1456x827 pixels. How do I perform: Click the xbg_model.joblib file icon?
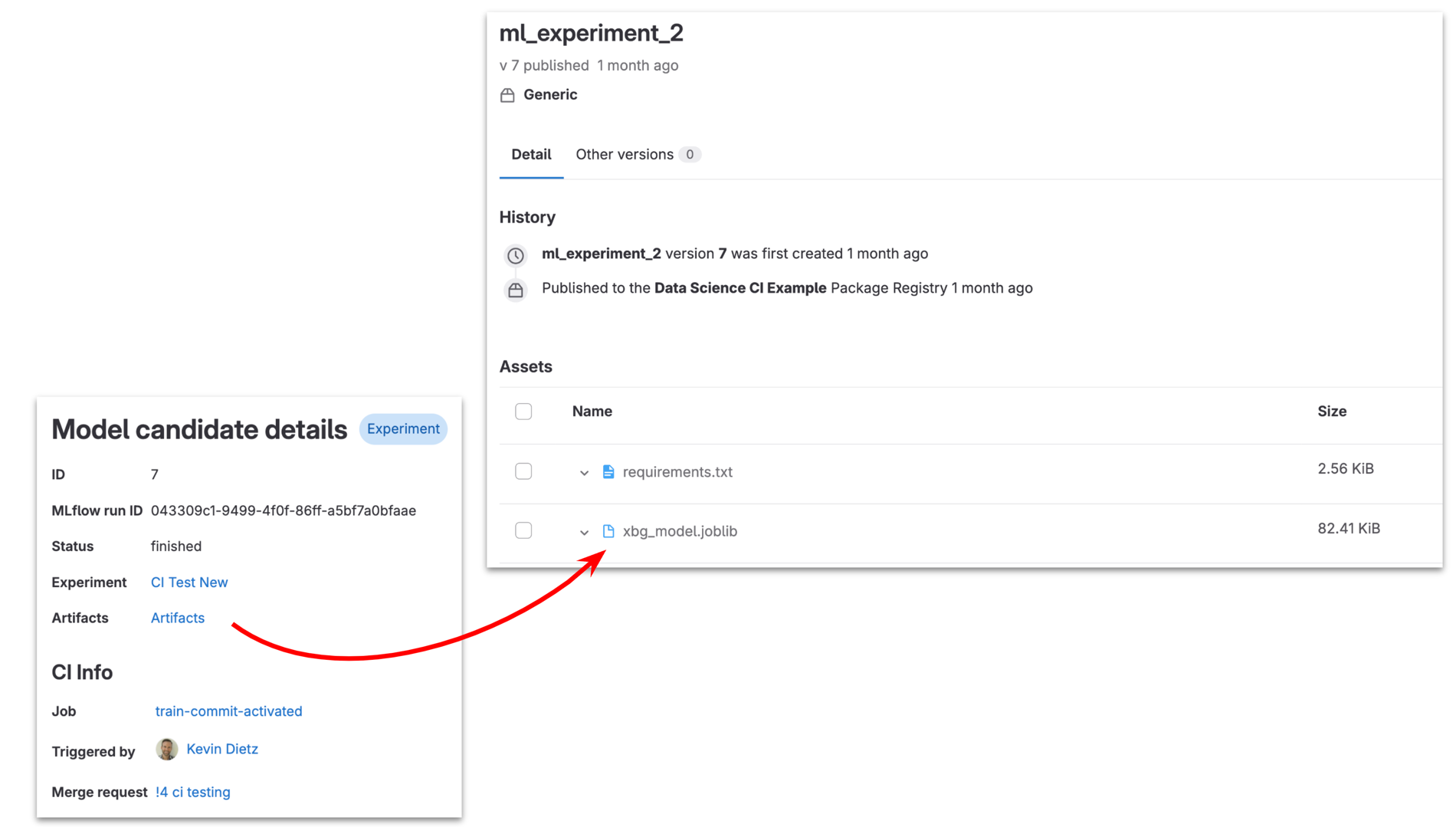point(608,531)
